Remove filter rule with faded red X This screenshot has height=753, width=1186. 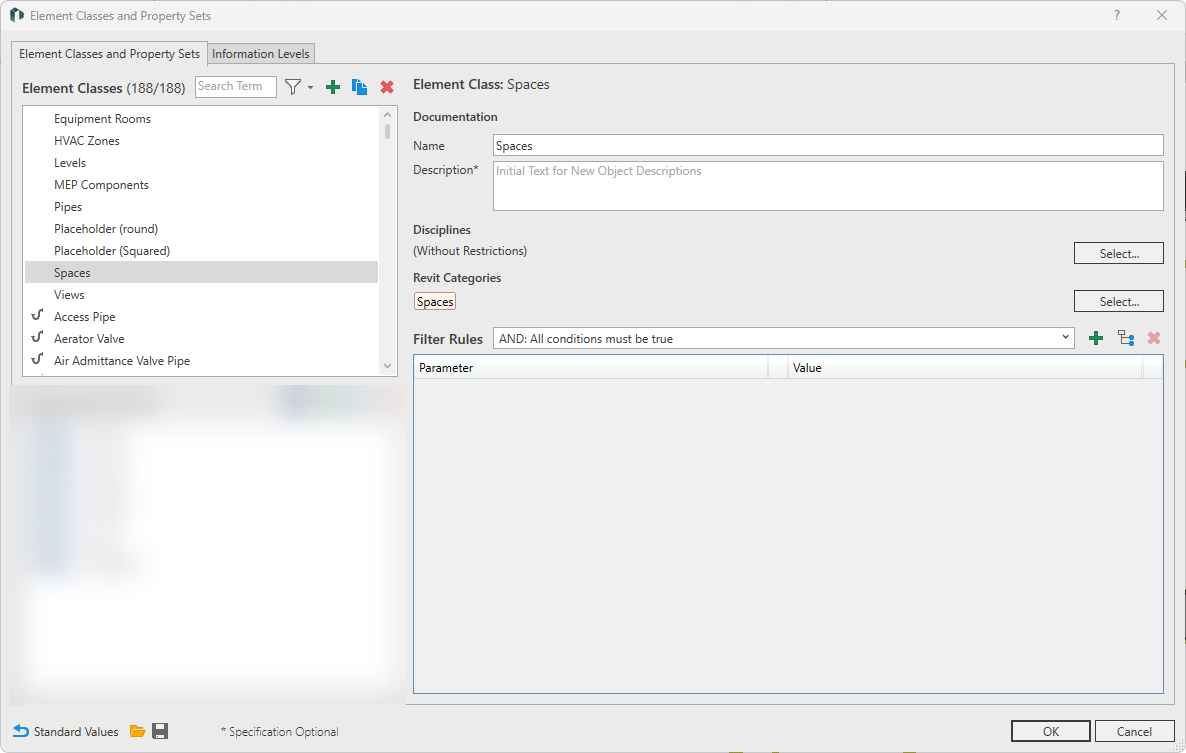[x=1153, y=338]
